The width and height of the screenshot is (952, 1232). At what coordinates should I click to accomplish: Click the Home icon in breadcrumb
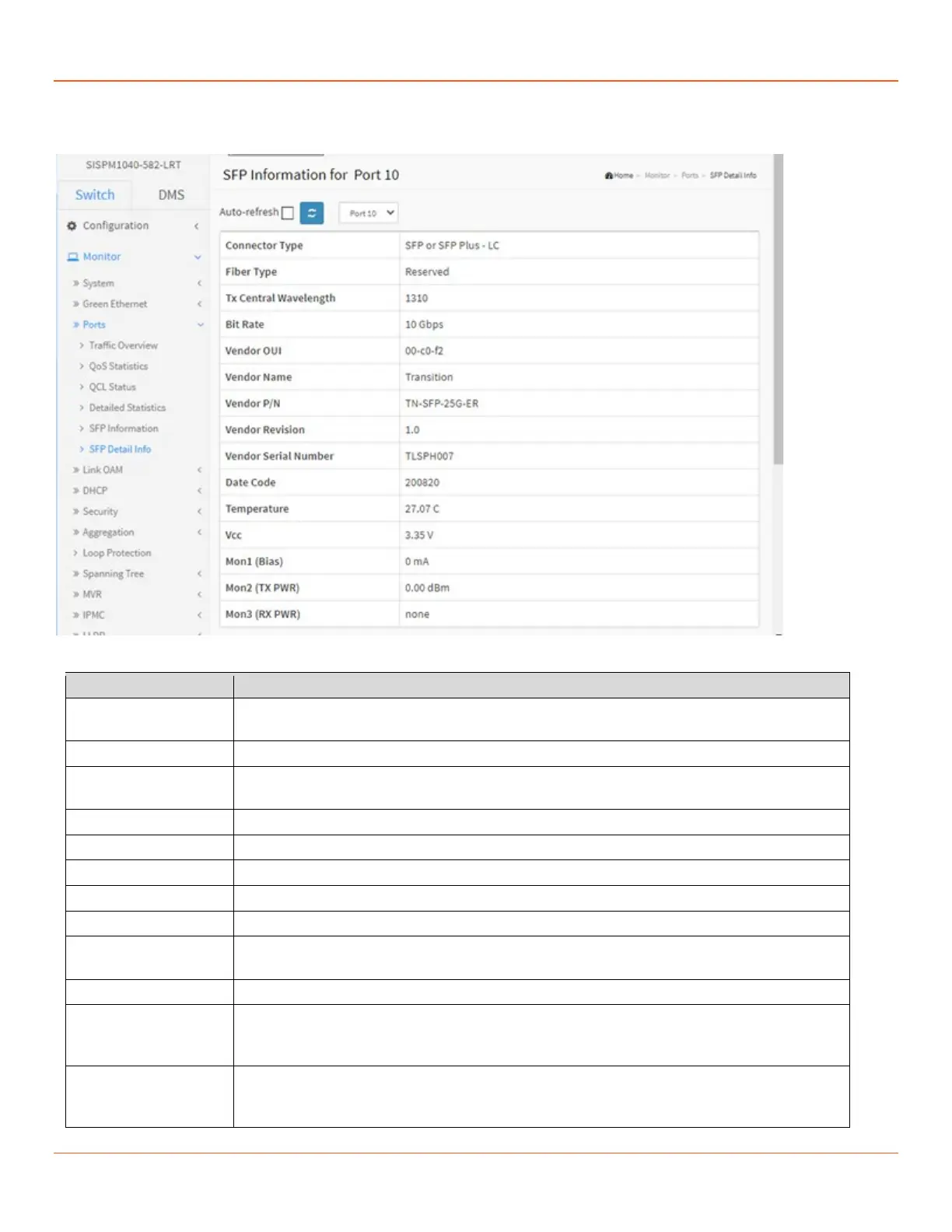click(x=609, y=176)
